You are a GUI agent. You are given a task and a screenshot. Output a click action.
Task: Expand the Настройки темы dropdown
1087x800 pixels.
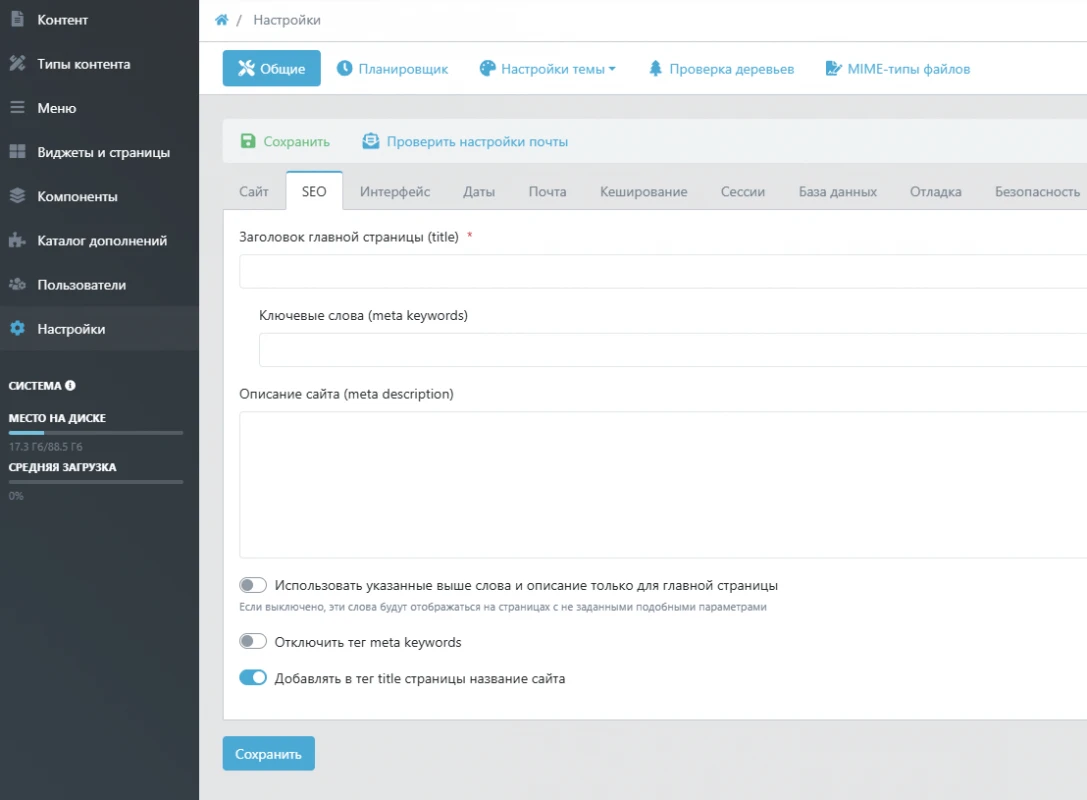tap(548, 69)
